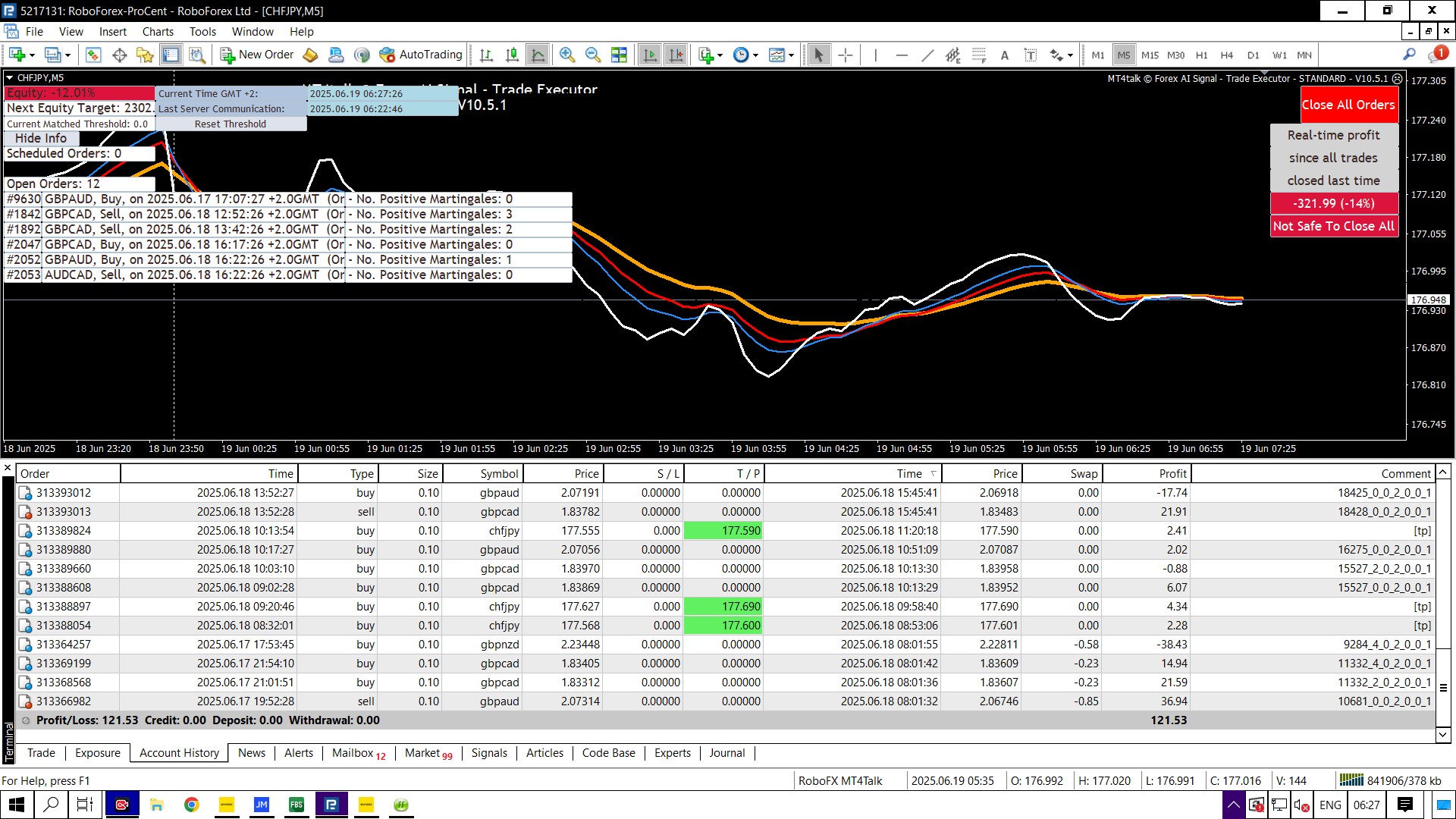Viewport: 1456px width, 819px height.
Task: Toggle the chart Auto Scroll button
Action: pos(650,55)
